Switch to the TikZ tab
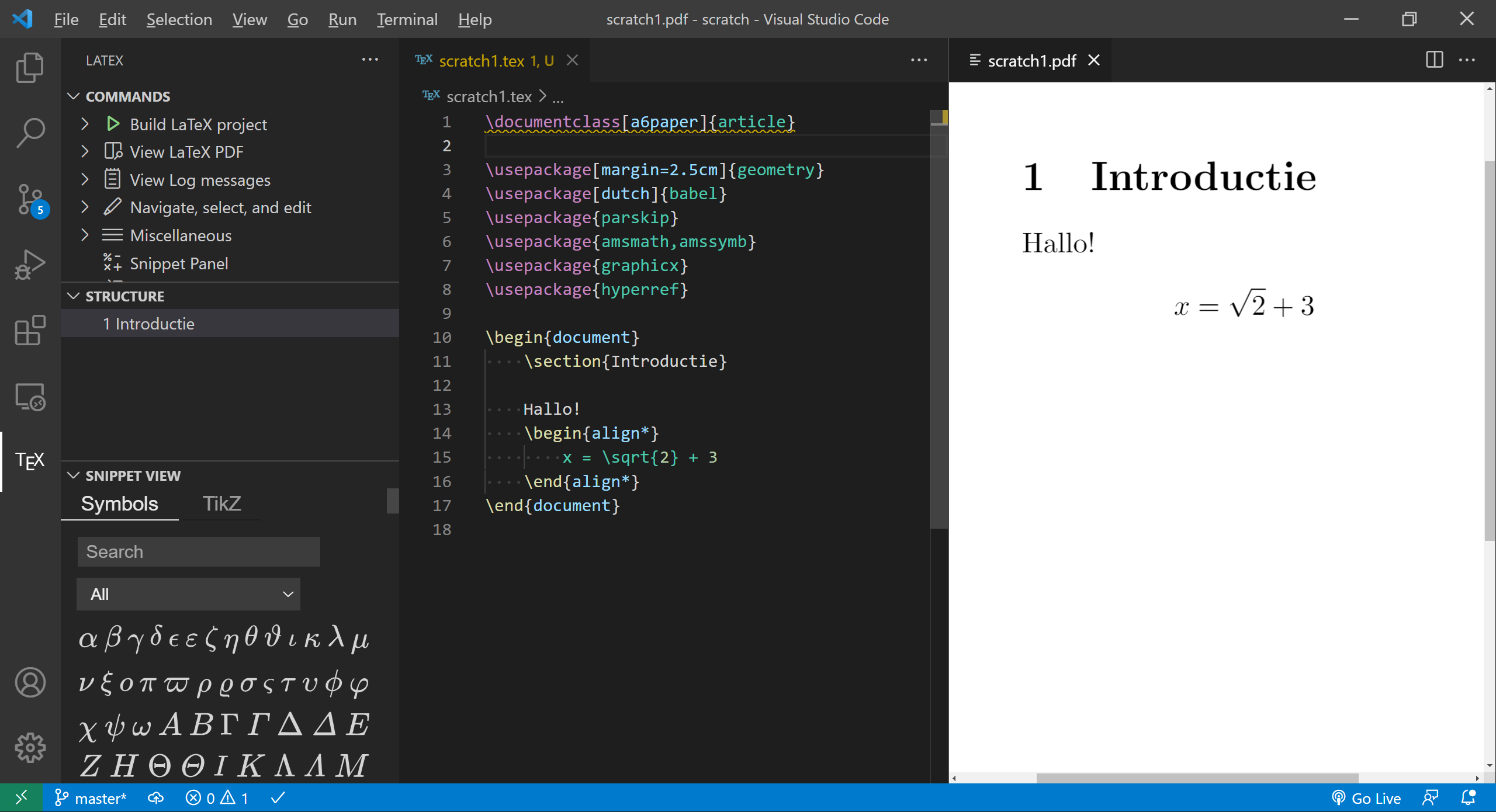 tap(221, 503)
